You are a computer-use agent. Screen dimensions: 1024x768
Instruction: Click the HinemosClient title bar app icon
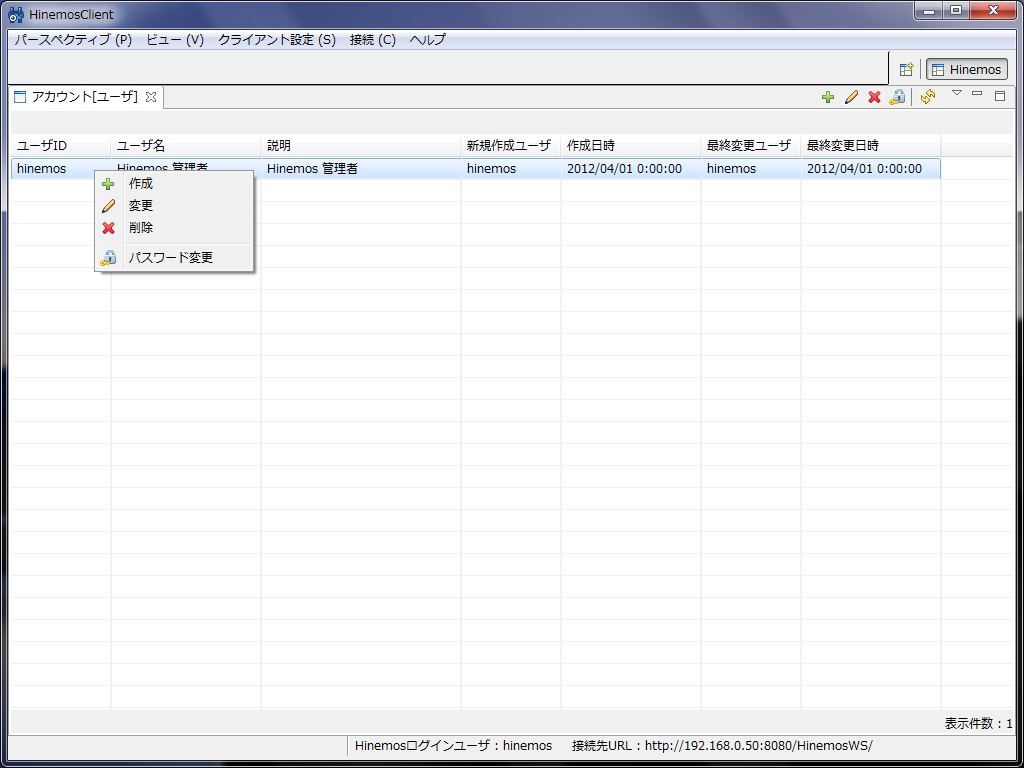pos(16,14)
